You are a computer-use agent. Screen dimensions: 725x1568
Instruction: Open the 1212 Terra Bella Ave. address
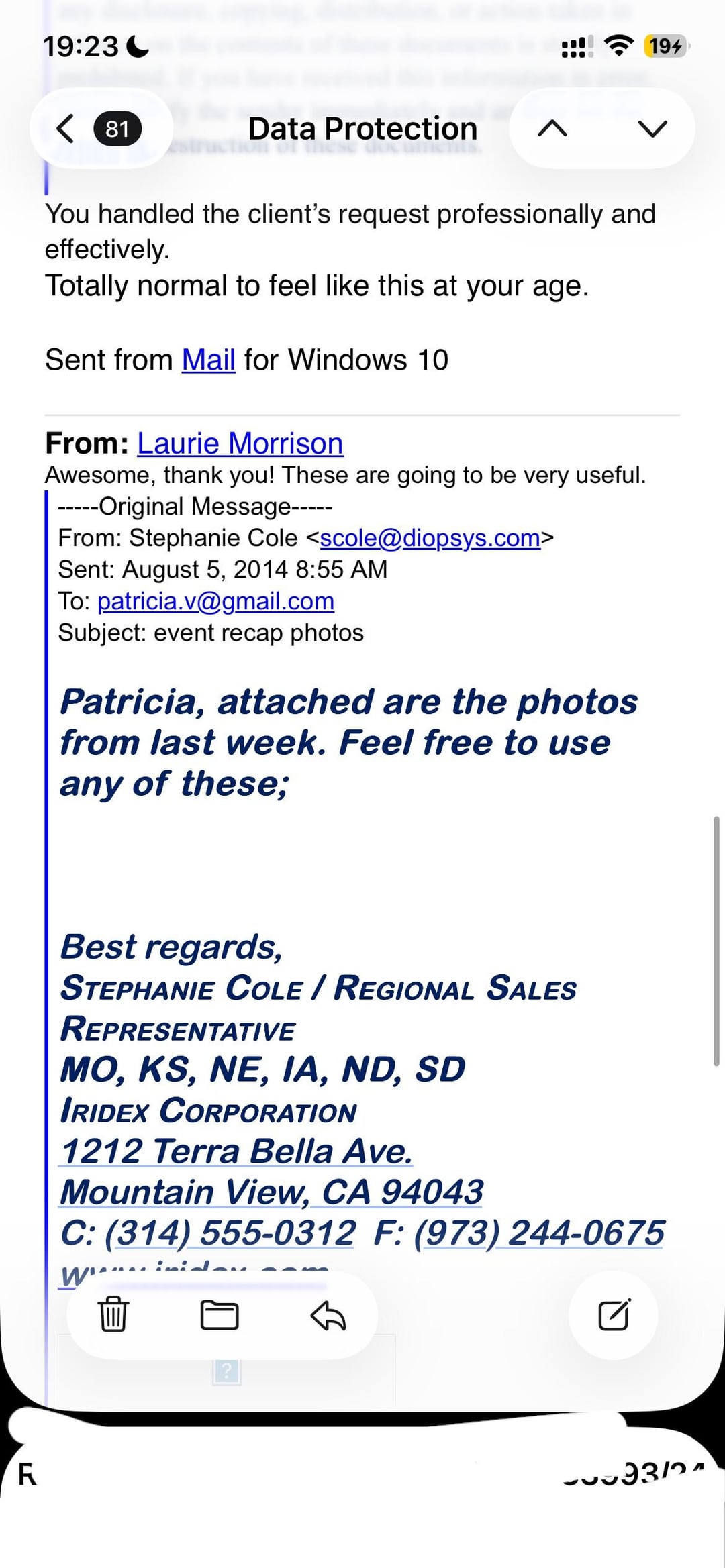coord(236,1151)
